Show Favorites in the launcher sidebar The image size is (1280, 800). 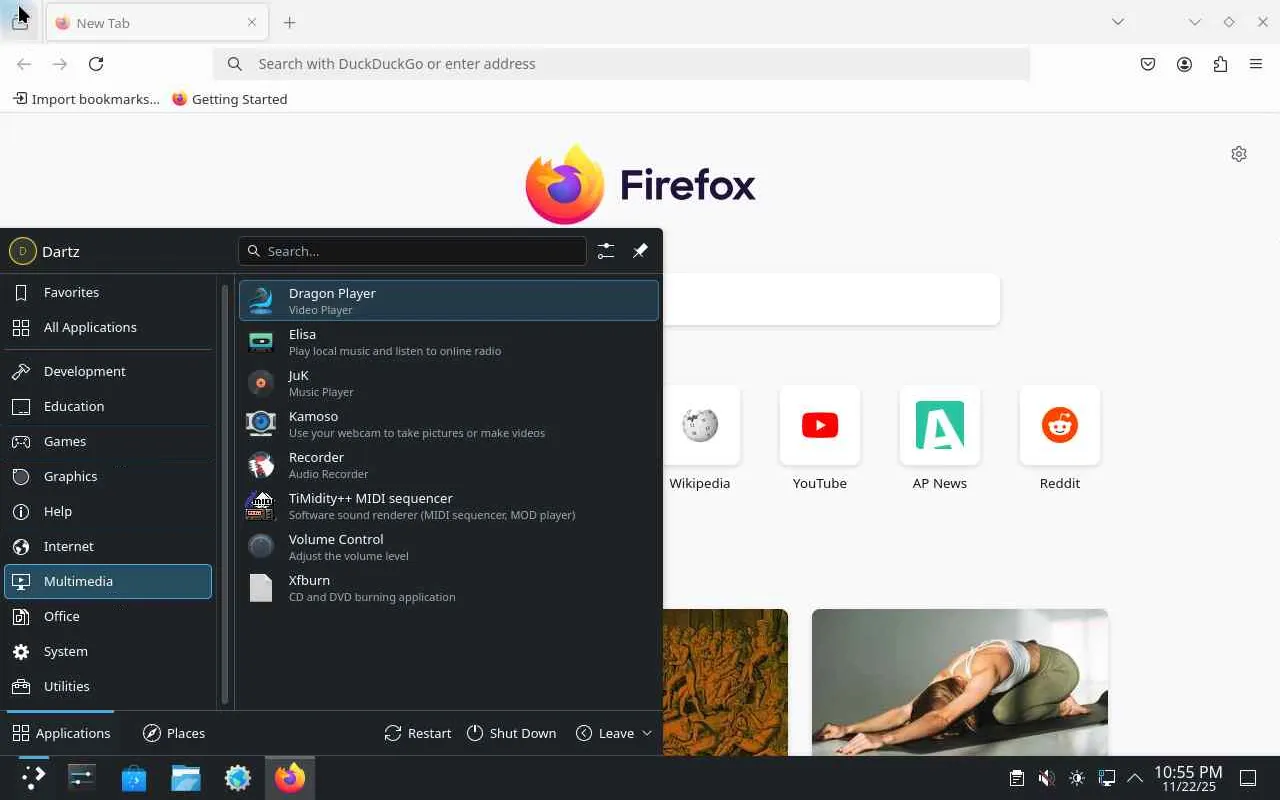pos(108,292)
